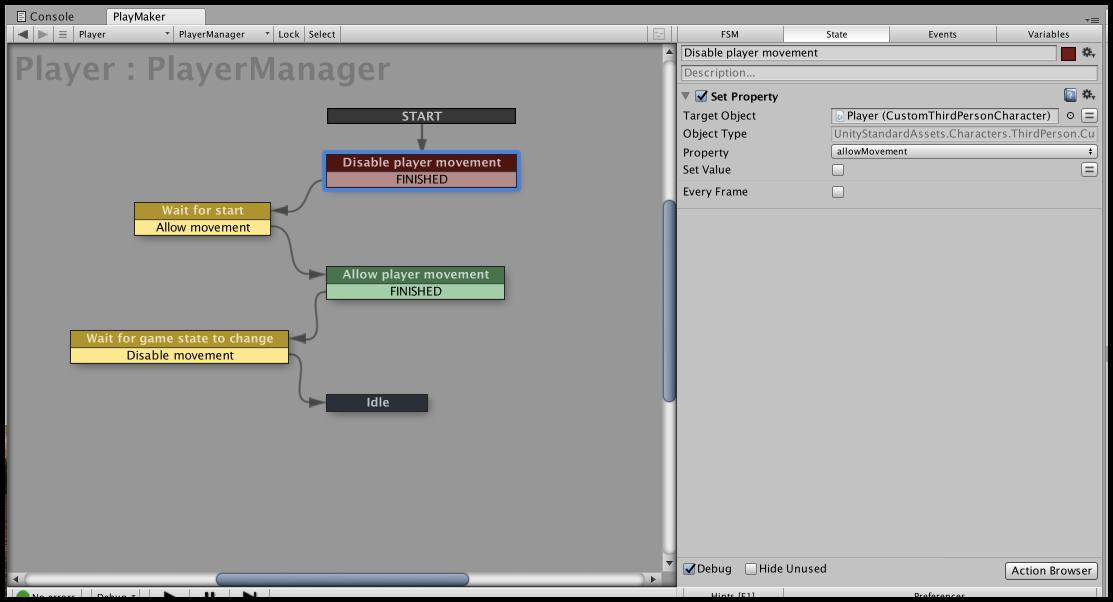
Task: Open the Player game object dropdown
Action: pyautogui.click(x=124, y=34)
